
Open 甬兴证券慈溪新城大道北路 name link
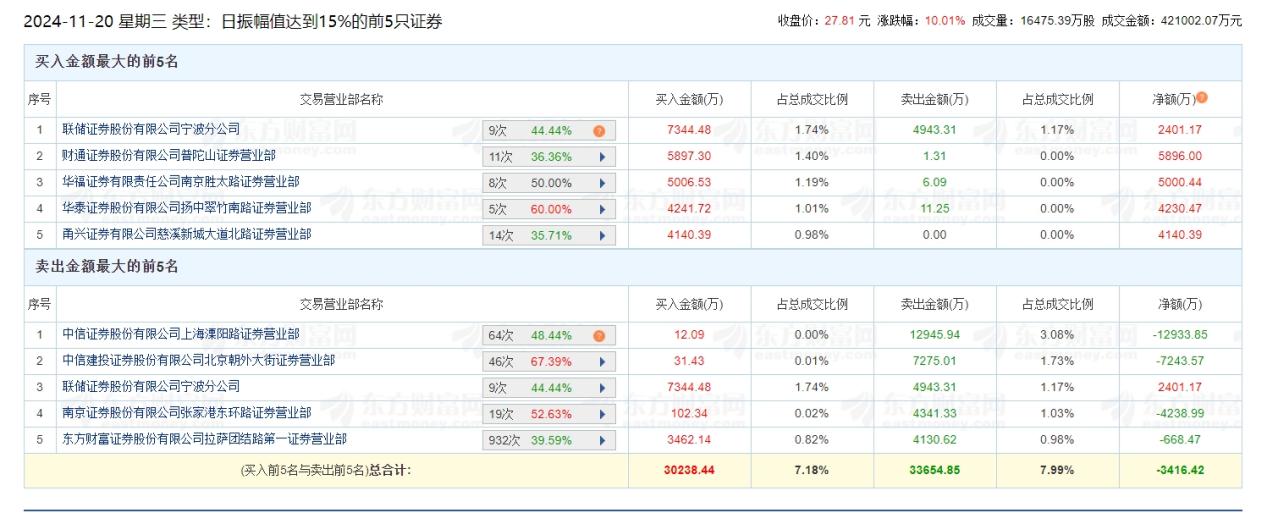(x=186, y=234)
